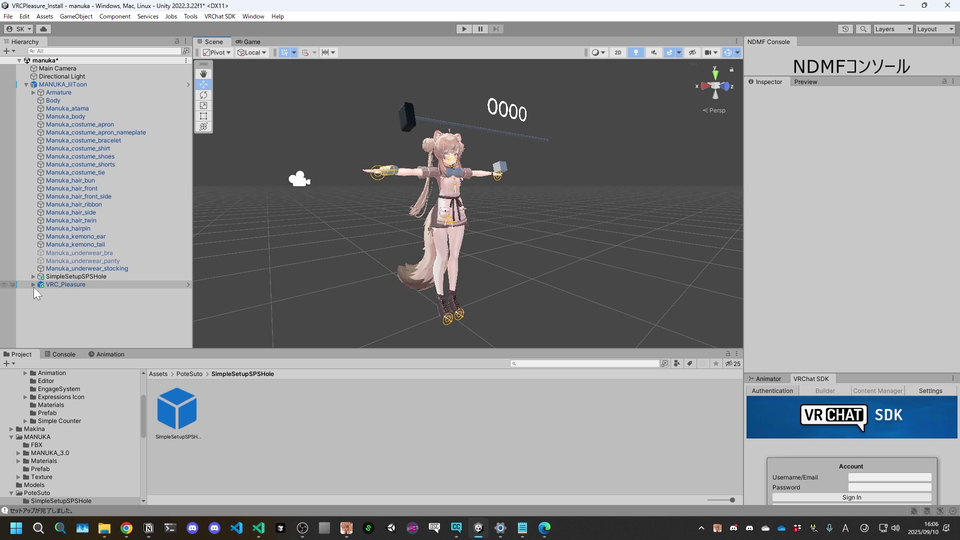Click PoteSuto in the breadcrumb path
960x540 pixels.
[x=189, y=373]
